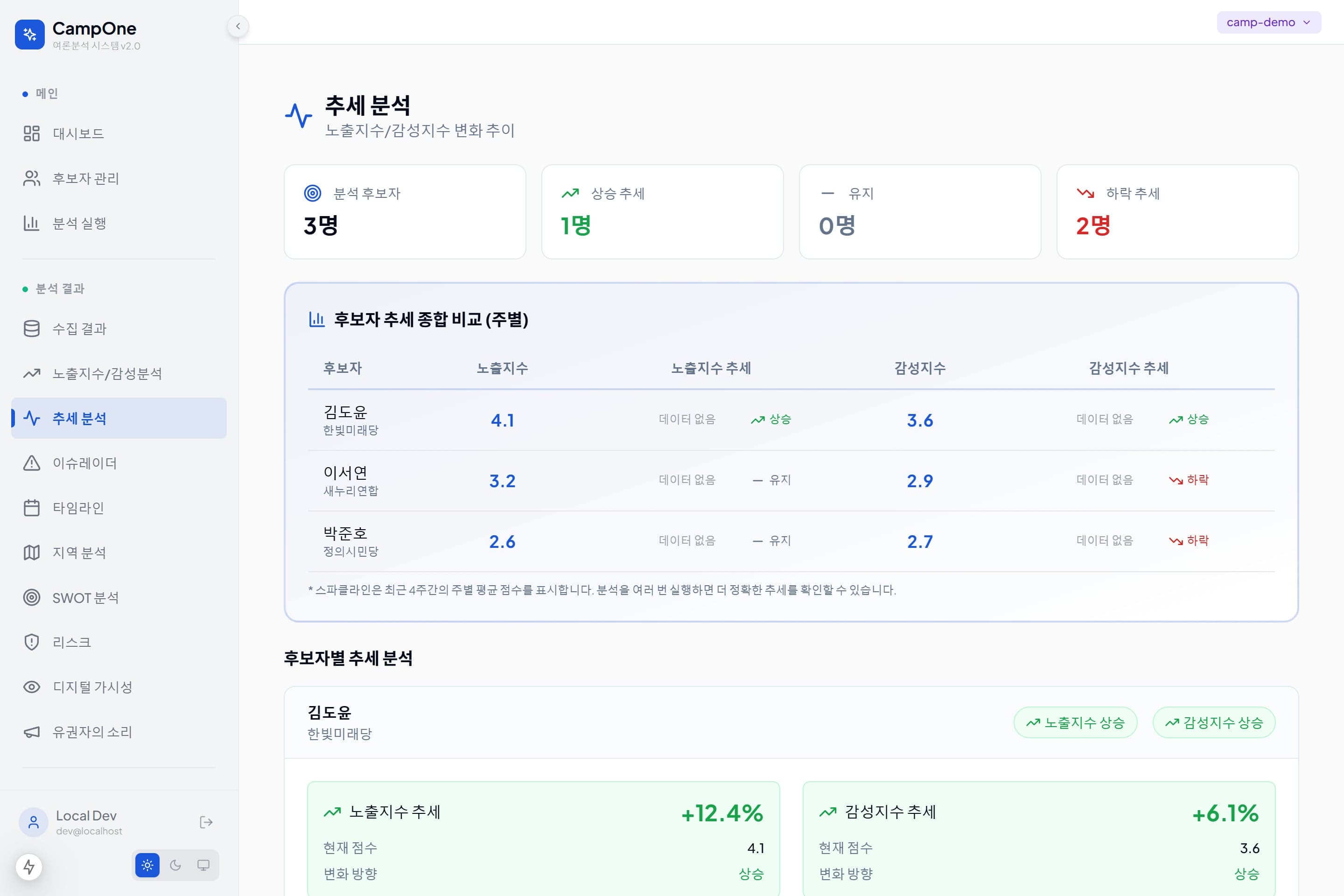Viewport: 1344px width, 896px height.
Task: Click the trend arrow icon beside 노출지수/감성분석
Action: pyautogui.click(x=31, y=373)
